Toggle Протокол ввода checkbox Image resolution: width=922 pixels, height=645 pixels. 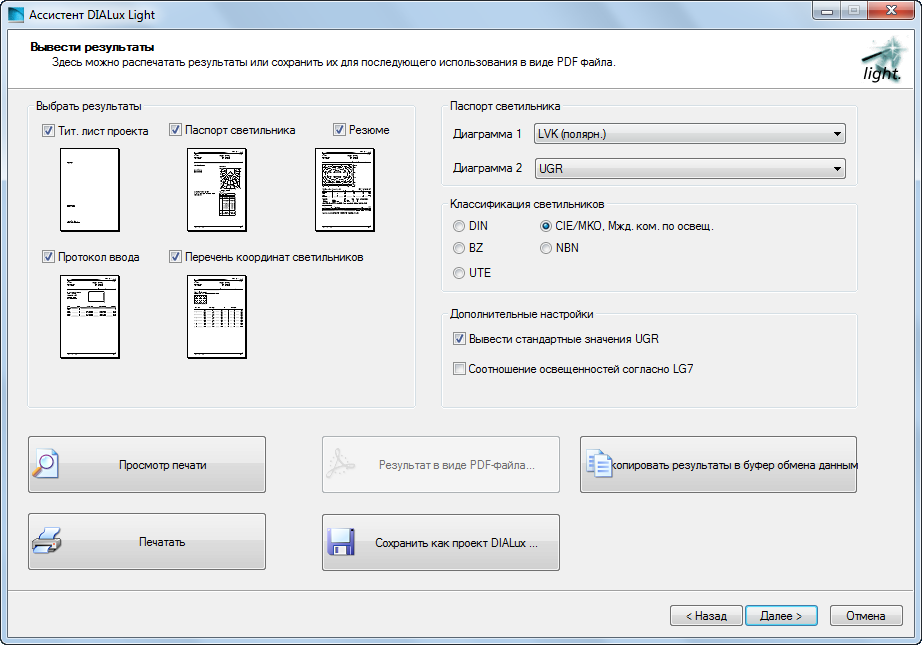[x=49, y=257]
